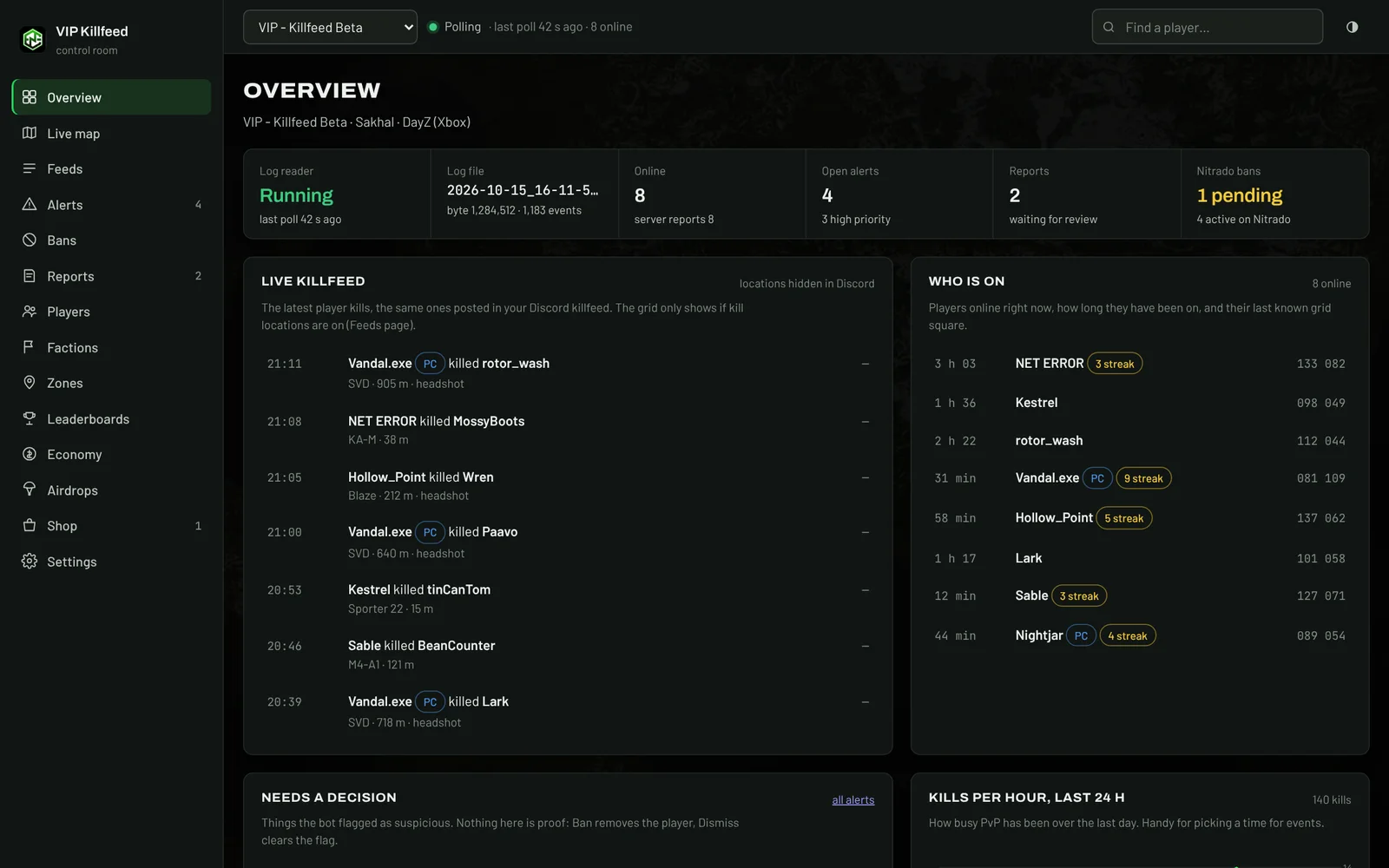Click the VIP Killfeed logo icon

pyautogui.click(x=33, y=39)
